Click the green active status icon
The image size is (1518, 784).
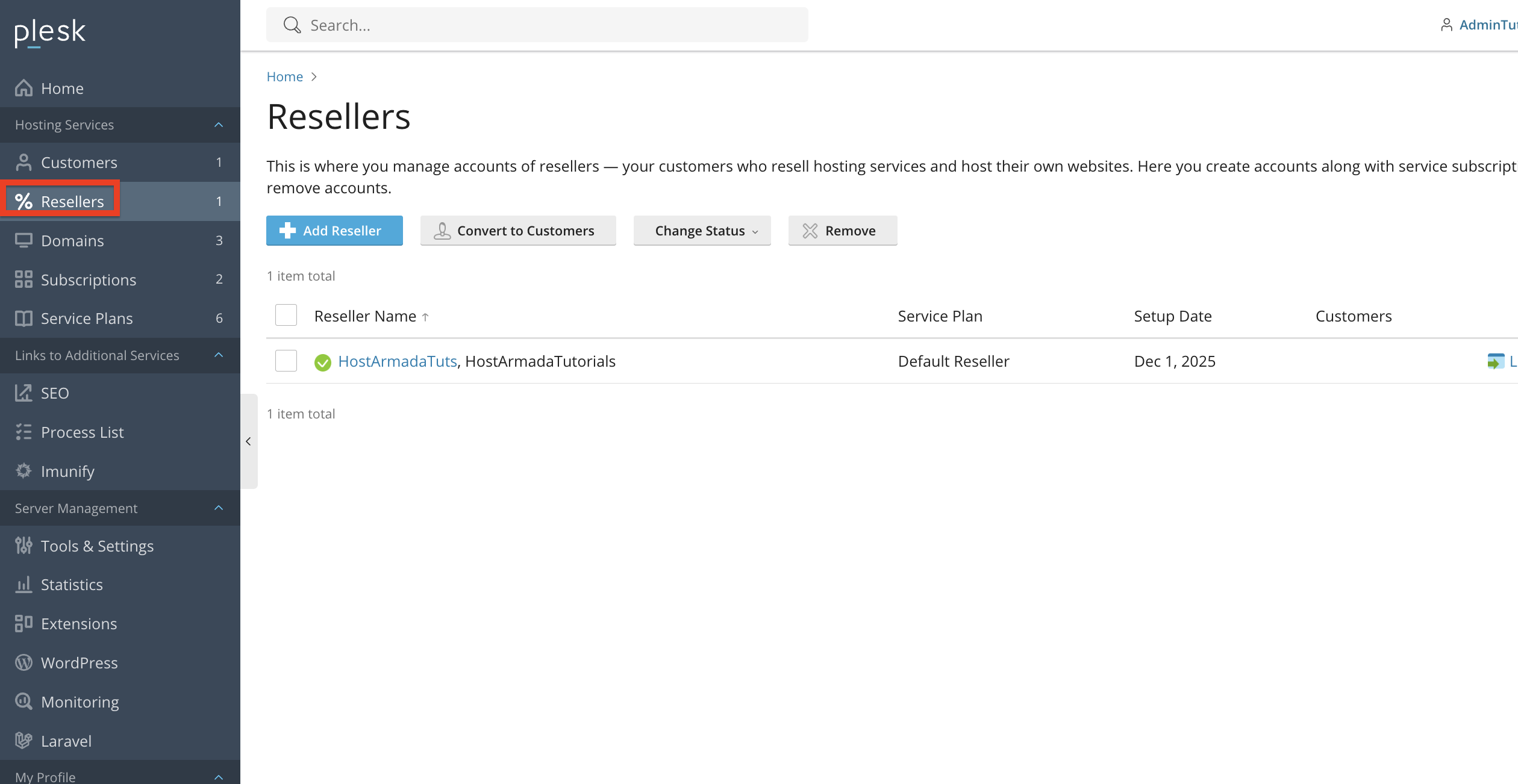pos(323,362)
